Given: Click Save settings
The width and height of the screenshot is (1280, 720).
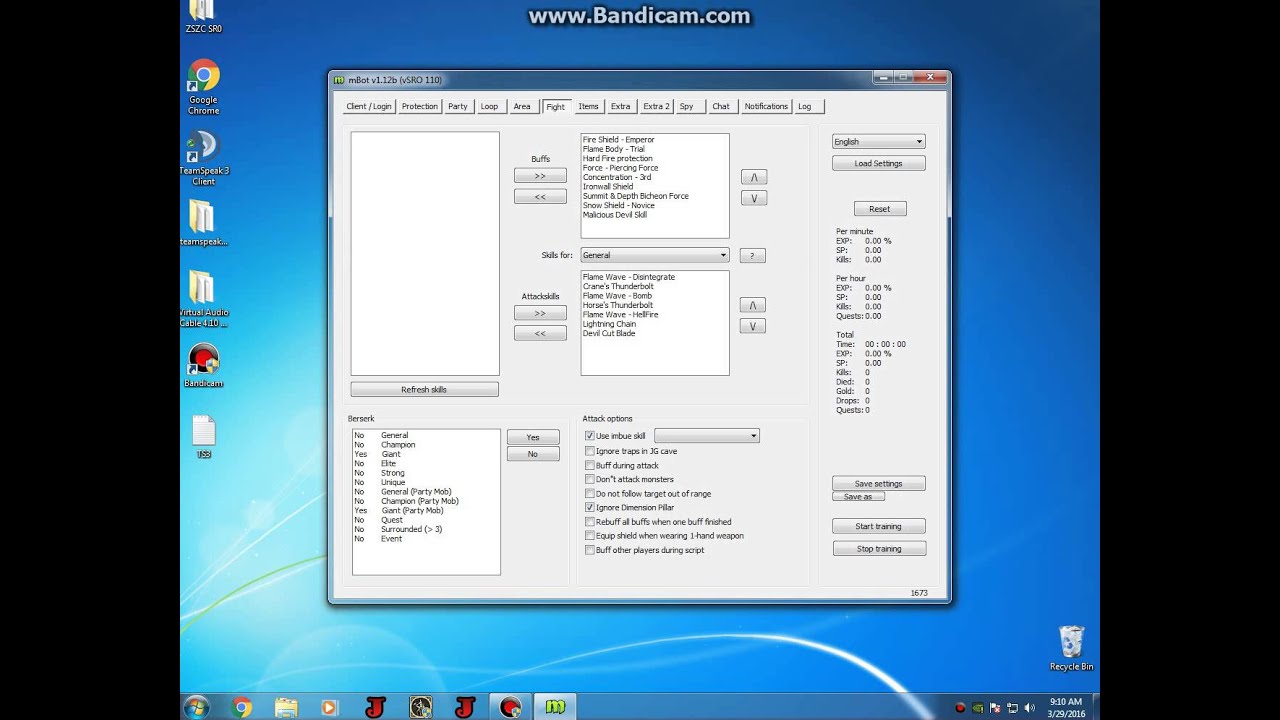Looking at the screenshot, I should click(878, 484).
